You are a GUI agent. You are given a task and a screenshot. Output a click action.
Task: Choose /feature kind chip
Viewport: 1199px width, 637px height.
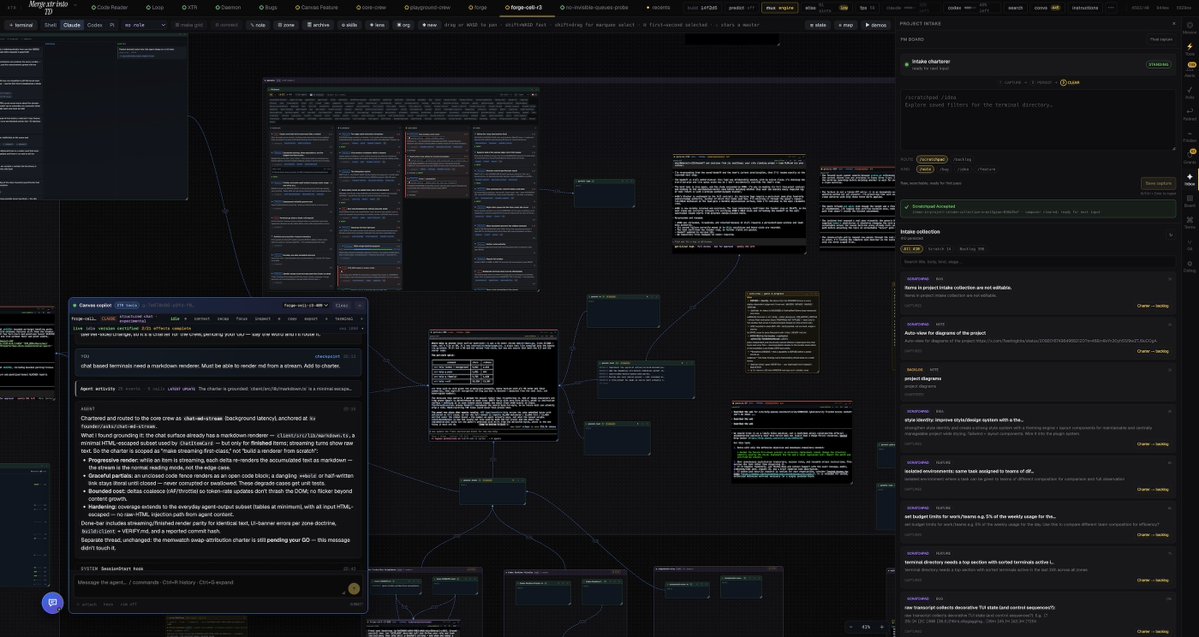tap(986, 169)
